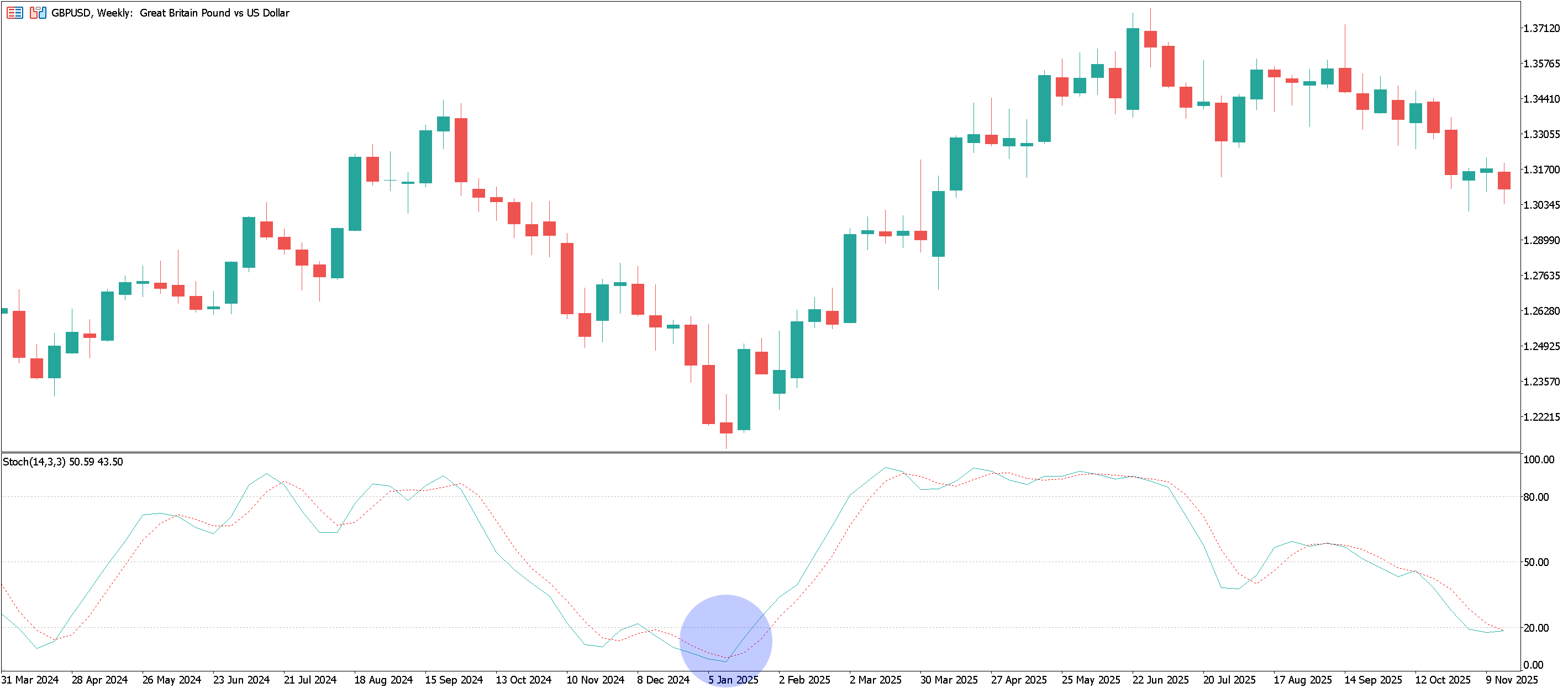Click the '13 Oct 2024' date label
The height and width of the screenshot is (688, 1568).
[523, 680]
